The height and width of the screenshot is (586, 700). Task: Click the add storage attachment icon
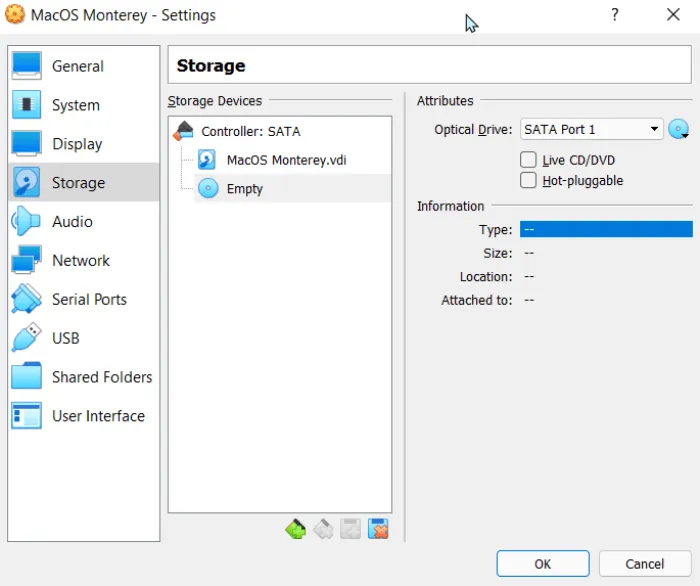350,529
